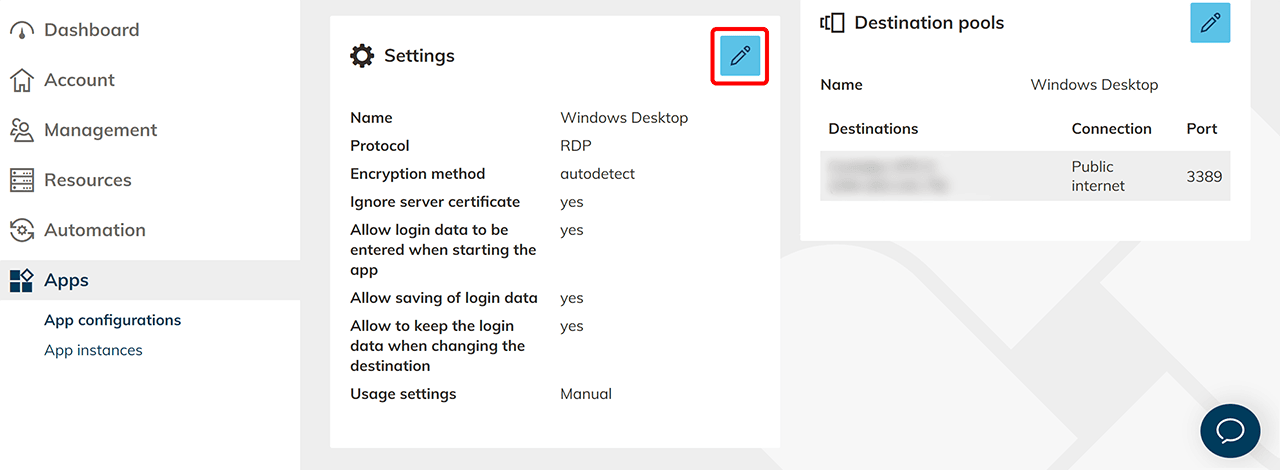This screenshot has height=470, width=1280.
Task: Click the Settings gear icon
Action: (362, 56)
